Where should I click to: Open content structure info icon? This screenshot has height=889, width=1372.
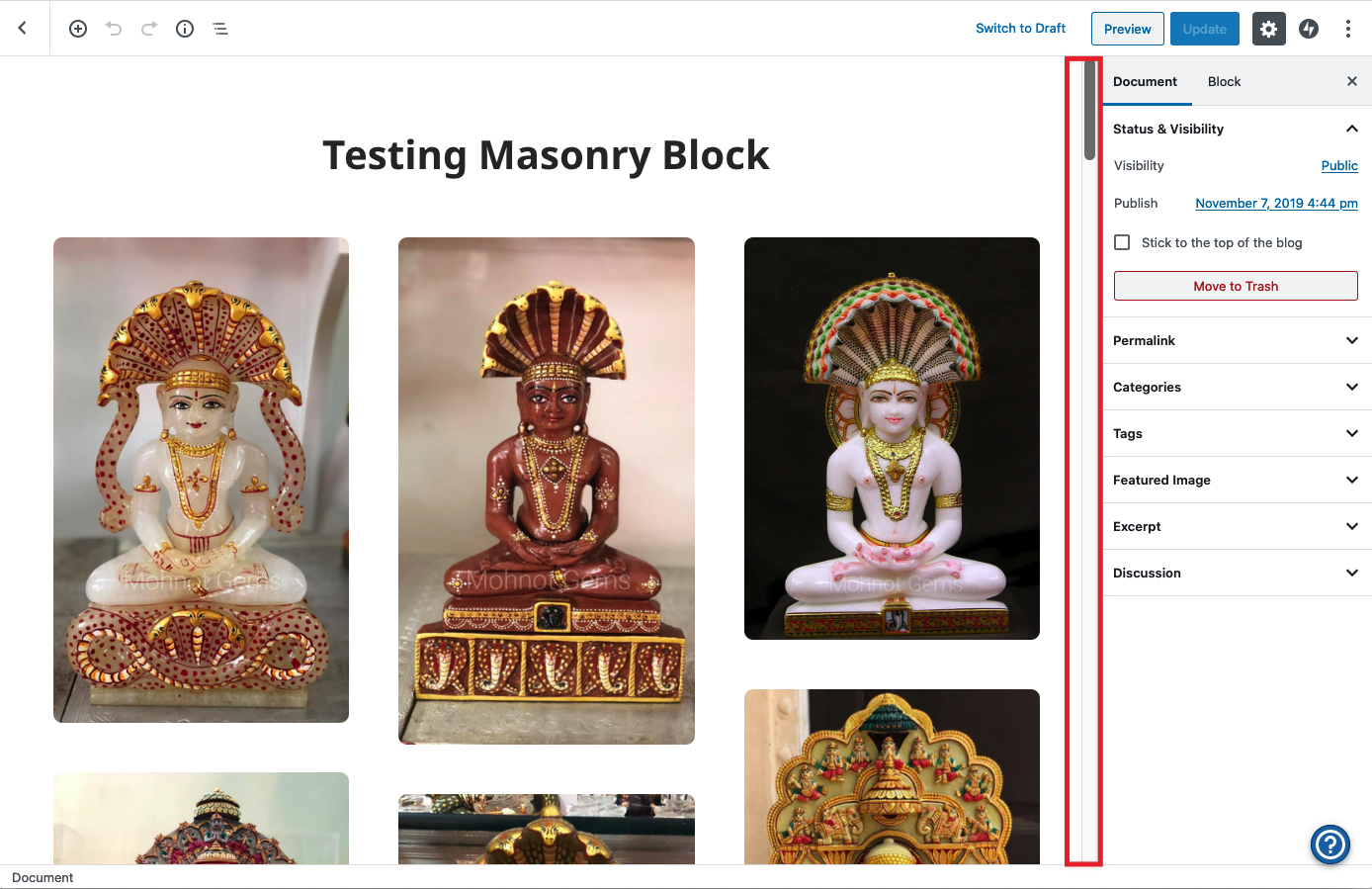185,29
